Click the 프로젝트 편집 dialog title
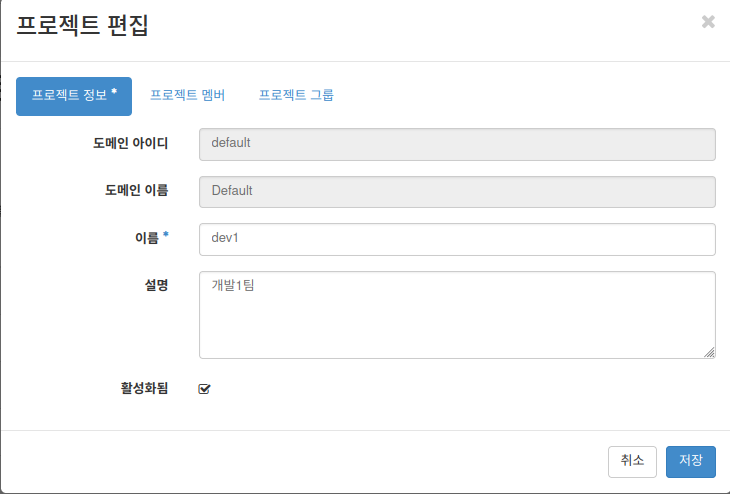The width and height of the screenshot is (730, 494). [82, 25]
